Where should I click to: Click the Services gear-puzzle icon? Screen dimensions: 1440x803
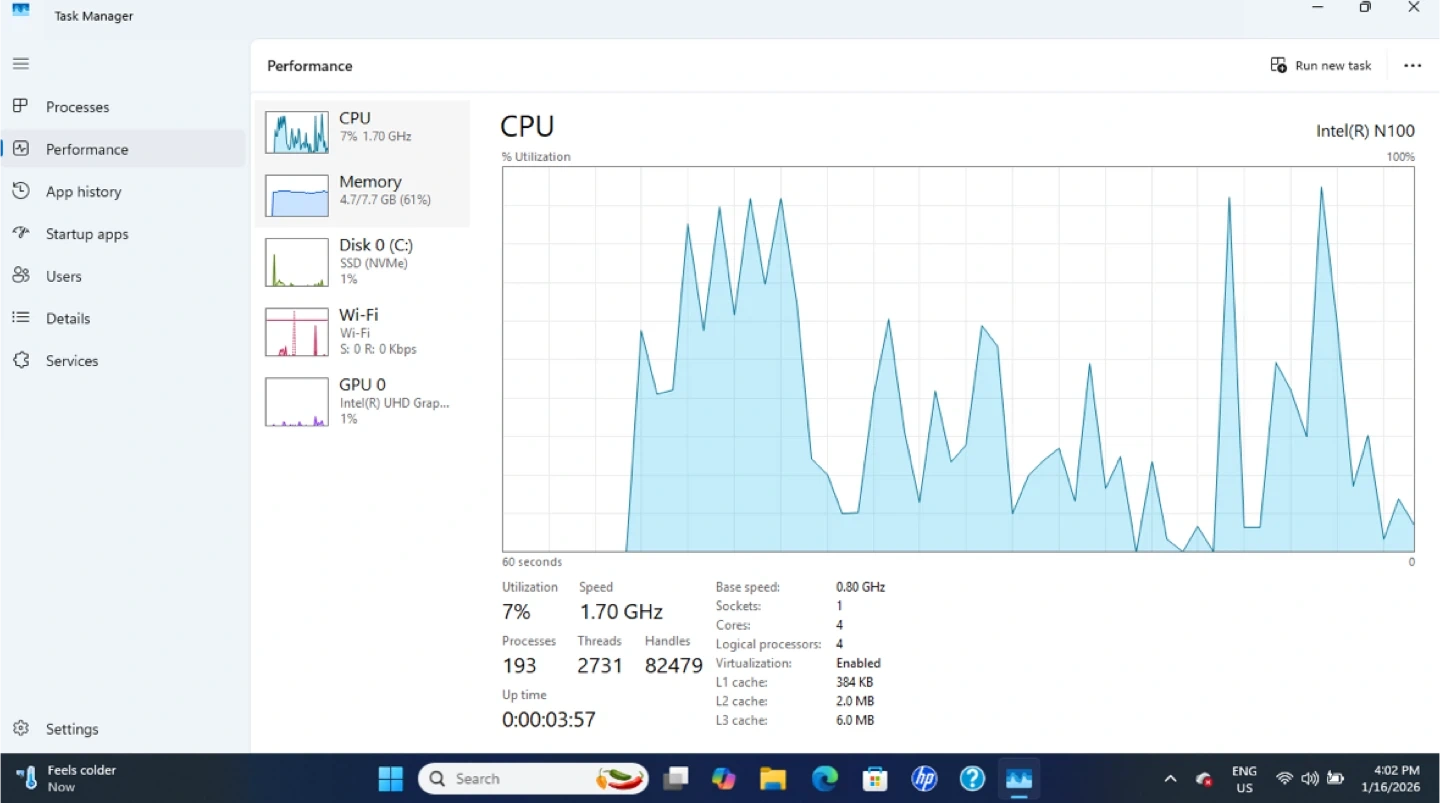point(20,360)
